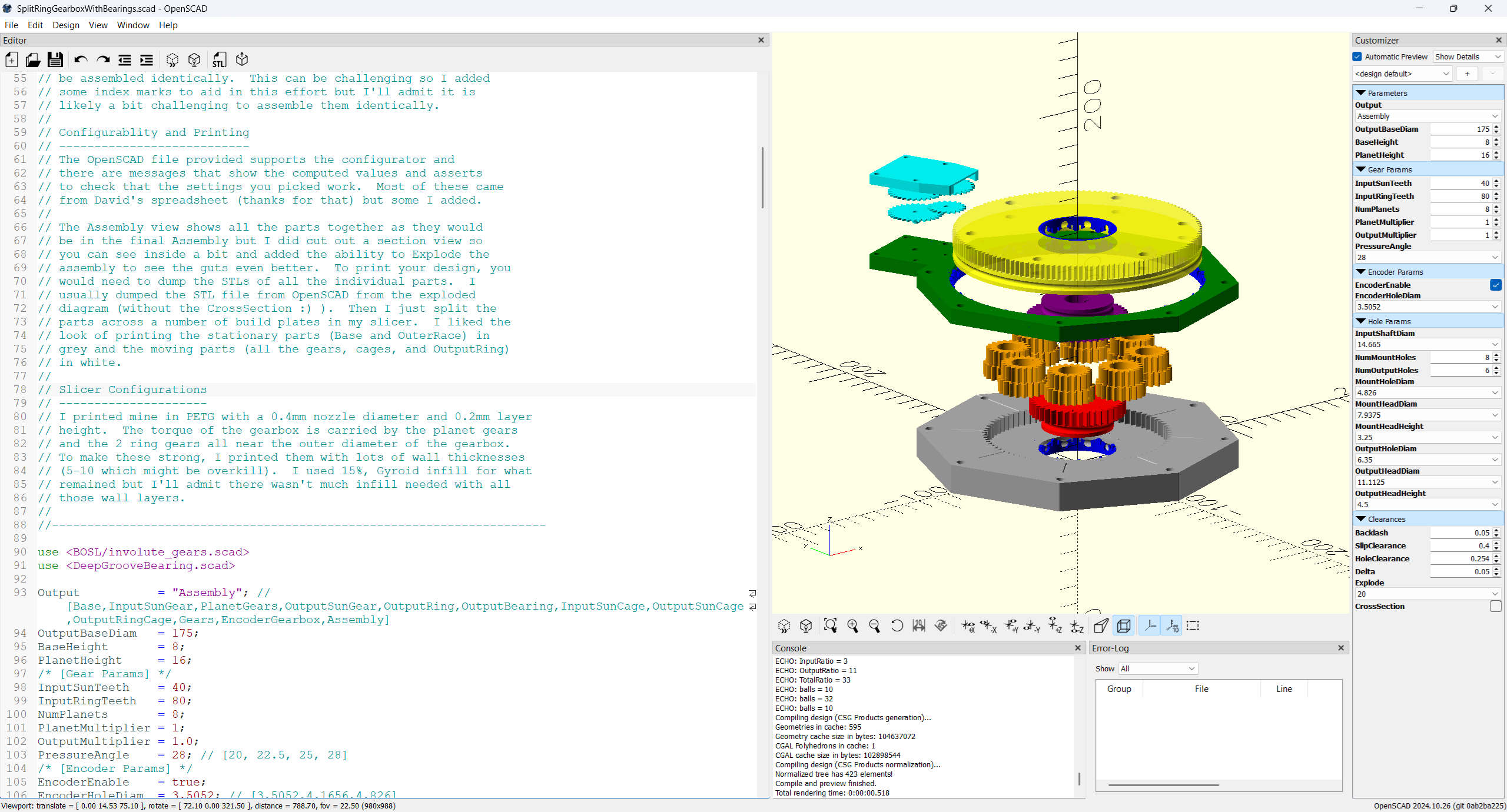Toggle the scale markers button
1507x812 pixels.
1172,625
